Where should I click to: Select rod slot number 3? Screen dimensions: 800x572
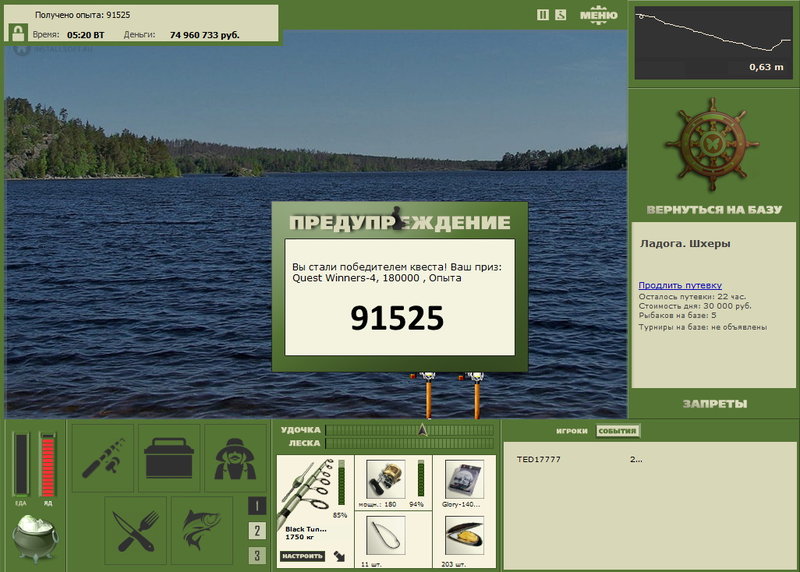[x=257, y=555]
